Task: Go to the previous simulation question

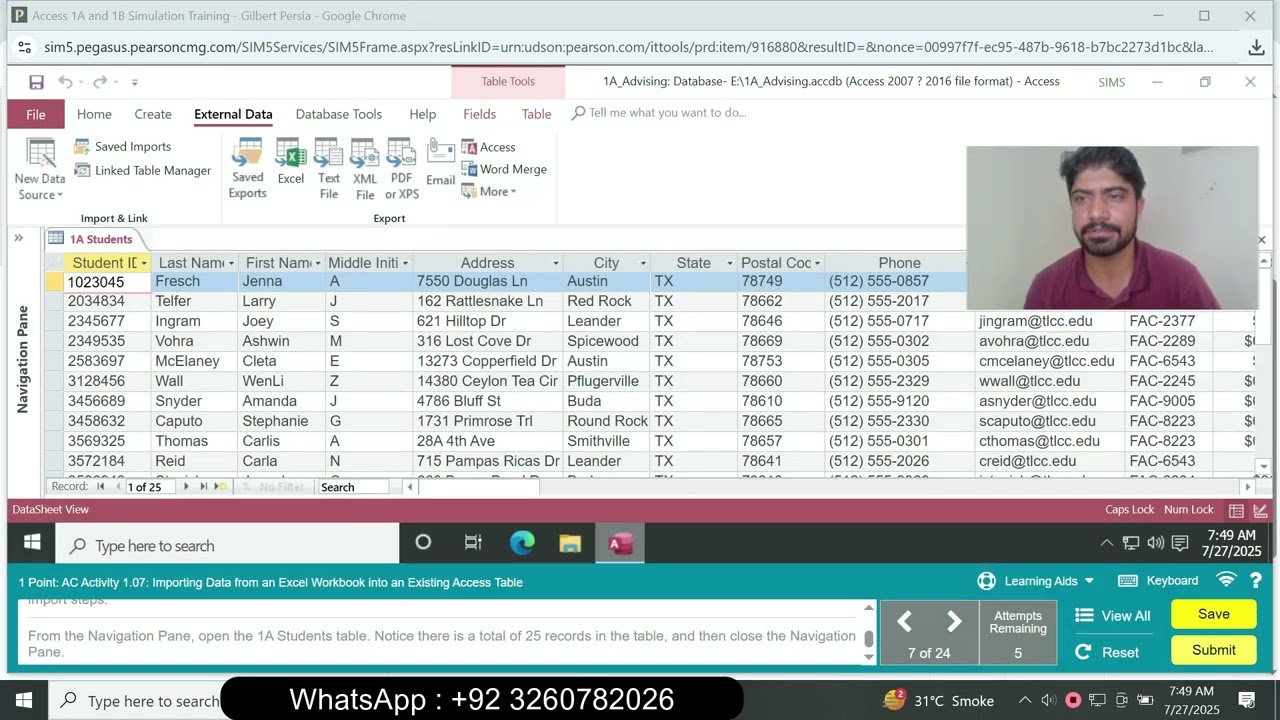Action: (x=904, y=622)
